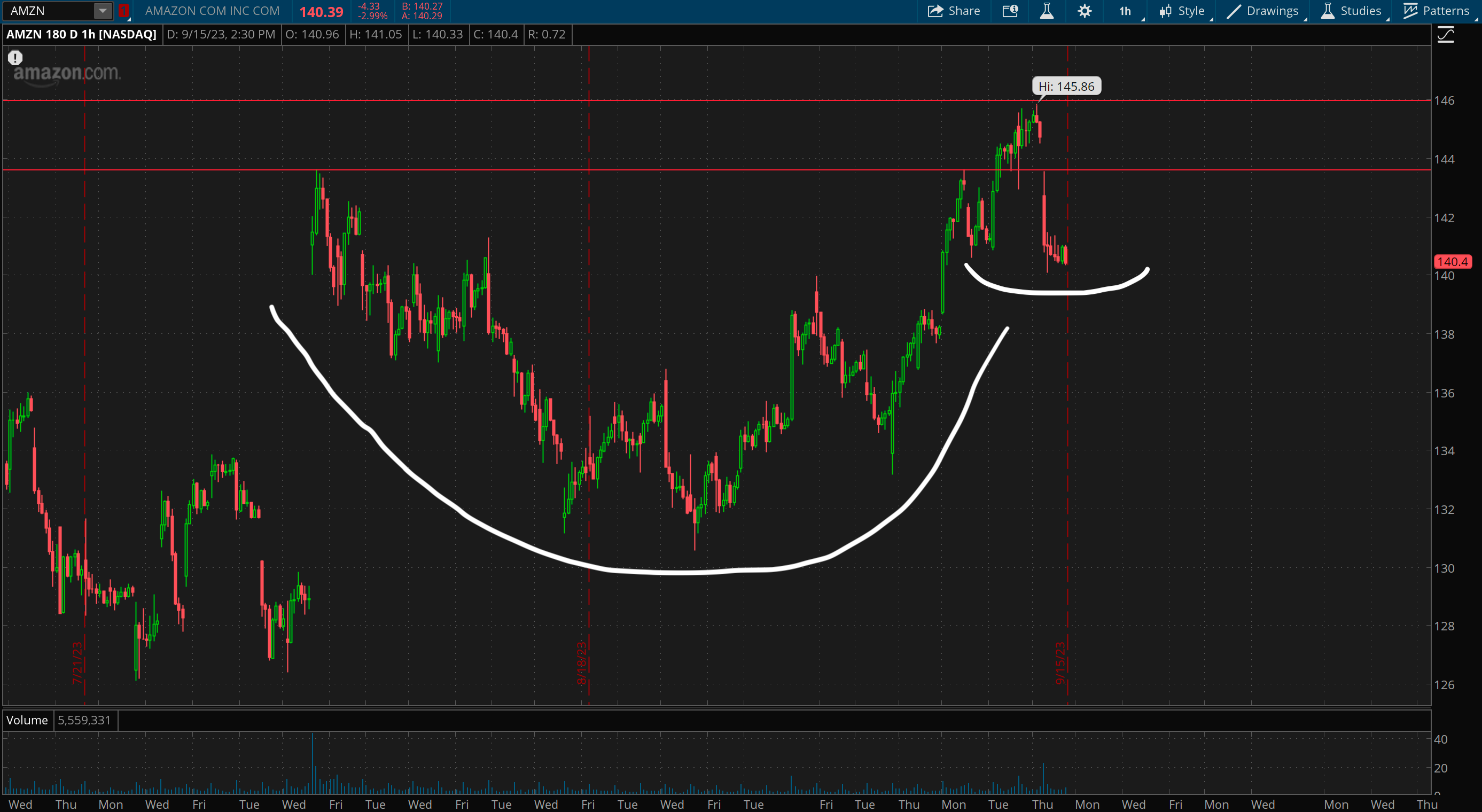Click the exclamation alert icon on chart
This screenshot has height=812, width=1482.
pos(15,58)
